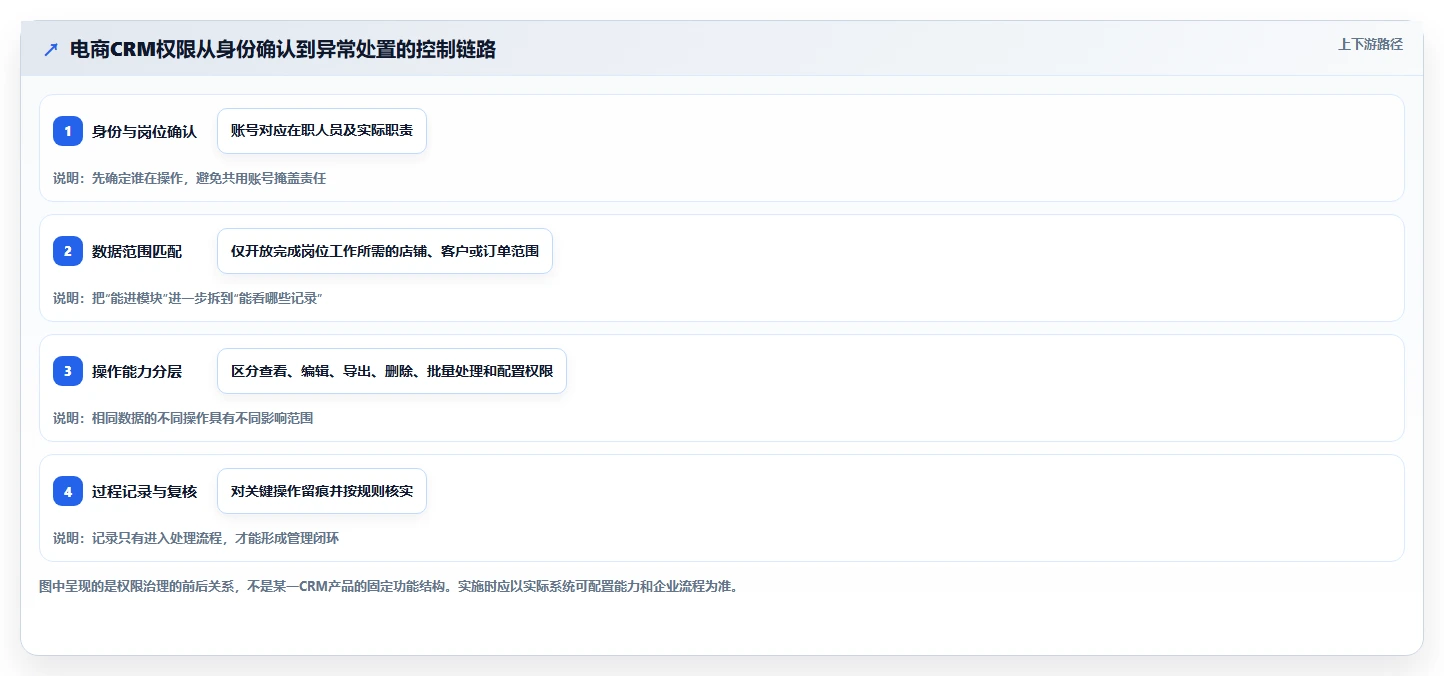
Task: Click the arrow icon beside the title
Action: coord(50,49)
